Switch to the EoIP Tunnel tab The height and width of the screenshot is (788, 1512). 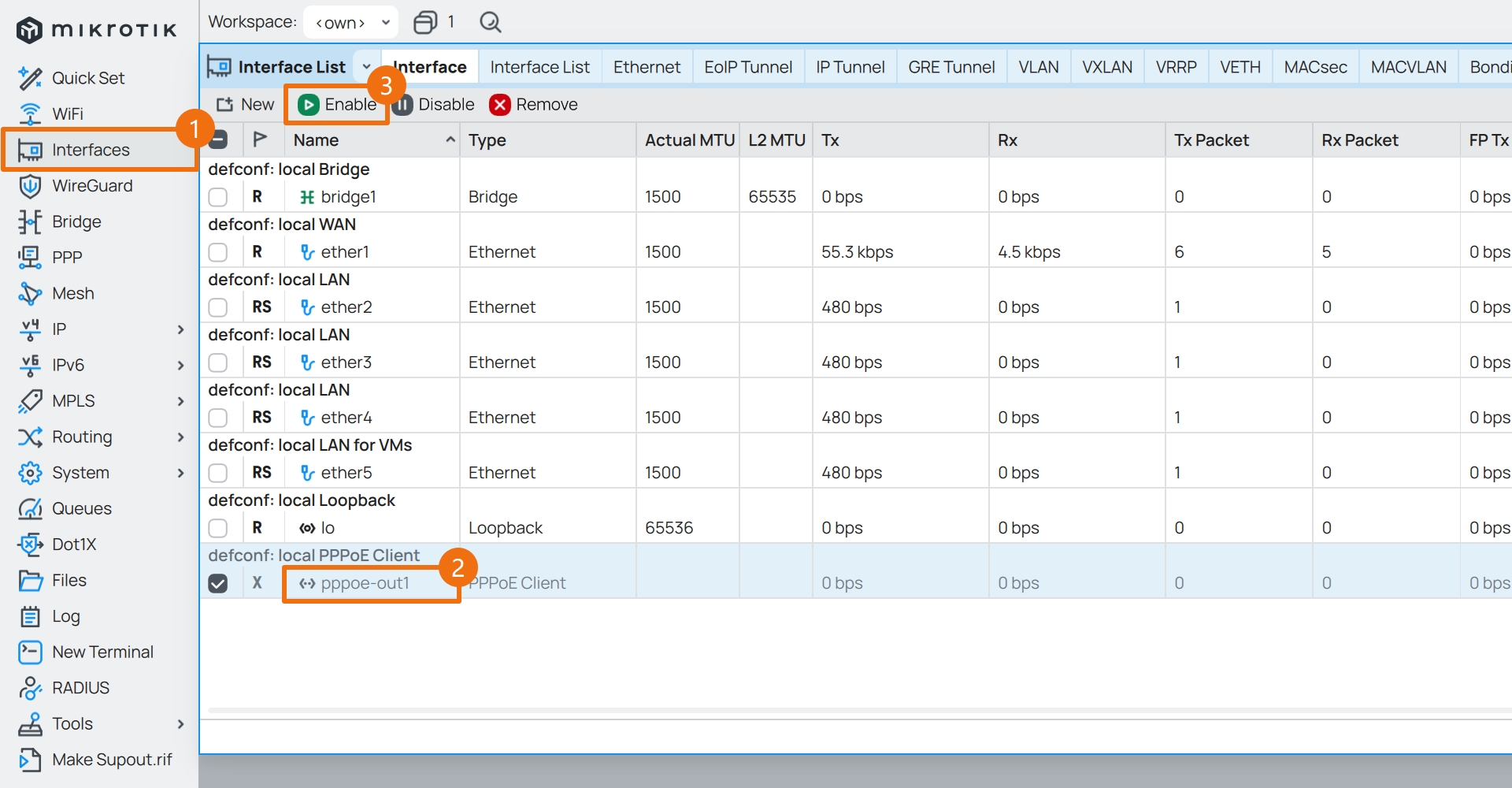[748, 67]
